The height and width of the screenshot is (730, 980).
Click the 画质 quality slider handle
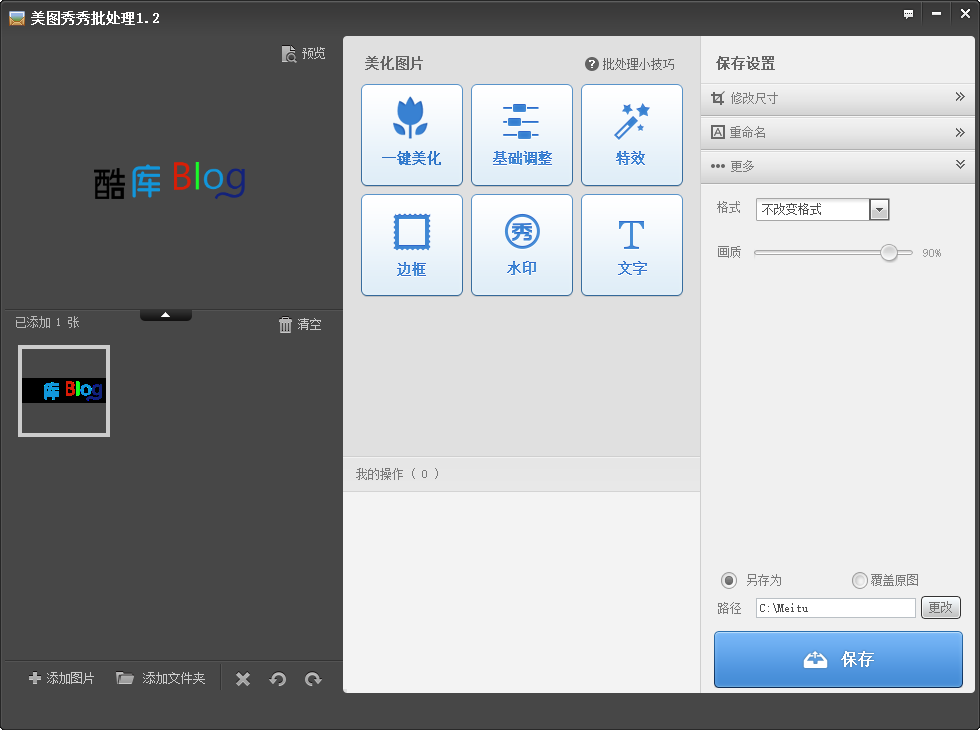coord(889,252)
